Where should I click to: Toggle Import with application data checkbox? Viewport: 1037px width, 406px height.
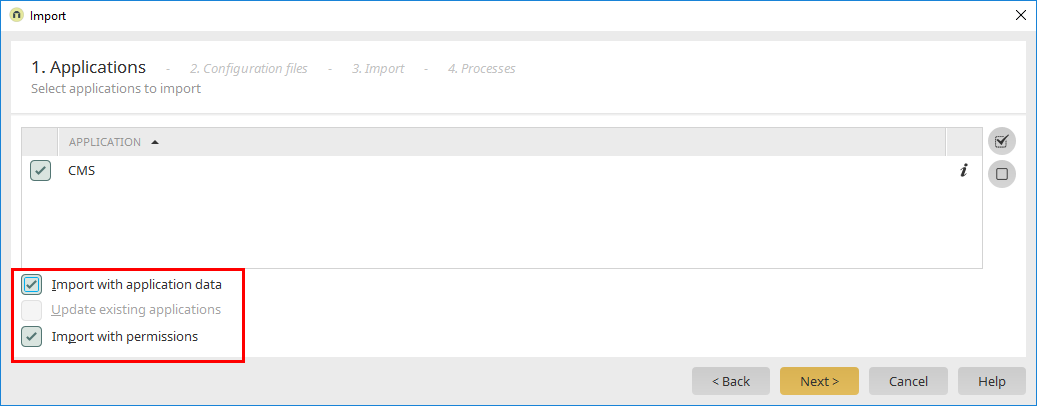[x=31, y=285]
